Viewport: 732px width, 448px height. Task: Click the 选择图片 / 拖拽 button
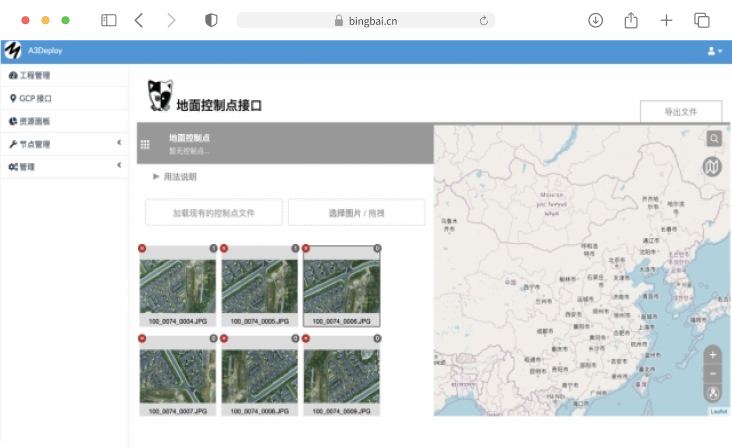(x=357, y=213)
